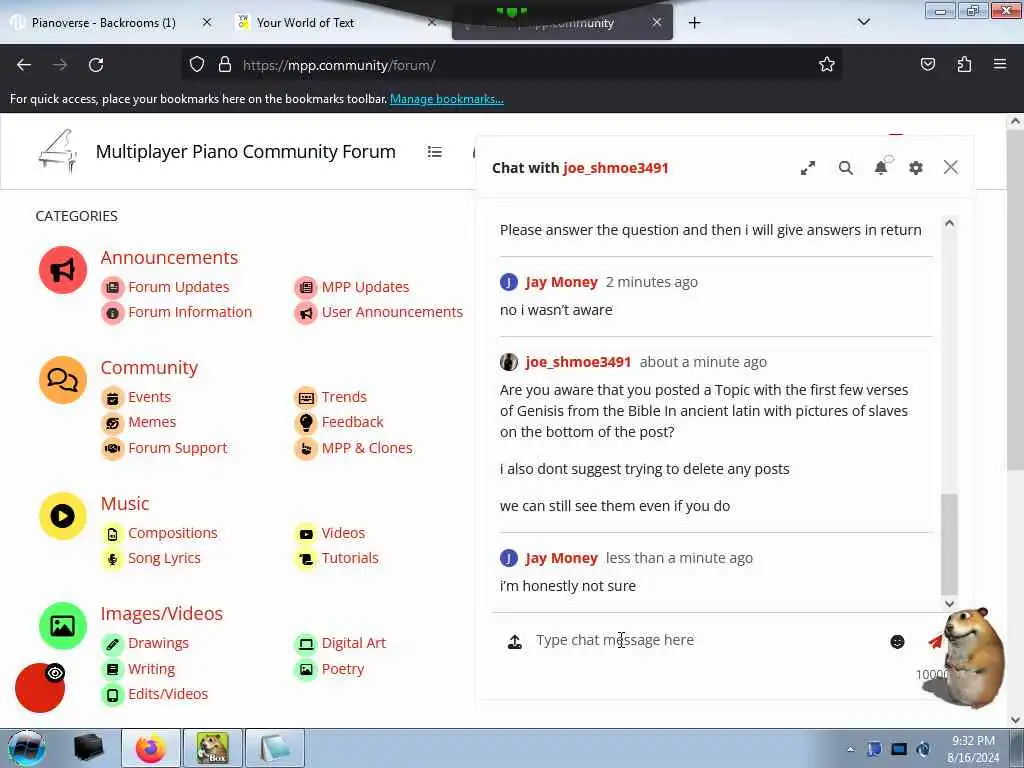
Task: Open Firefox extensions puzzle icon
Action: [x=964, y=64]
